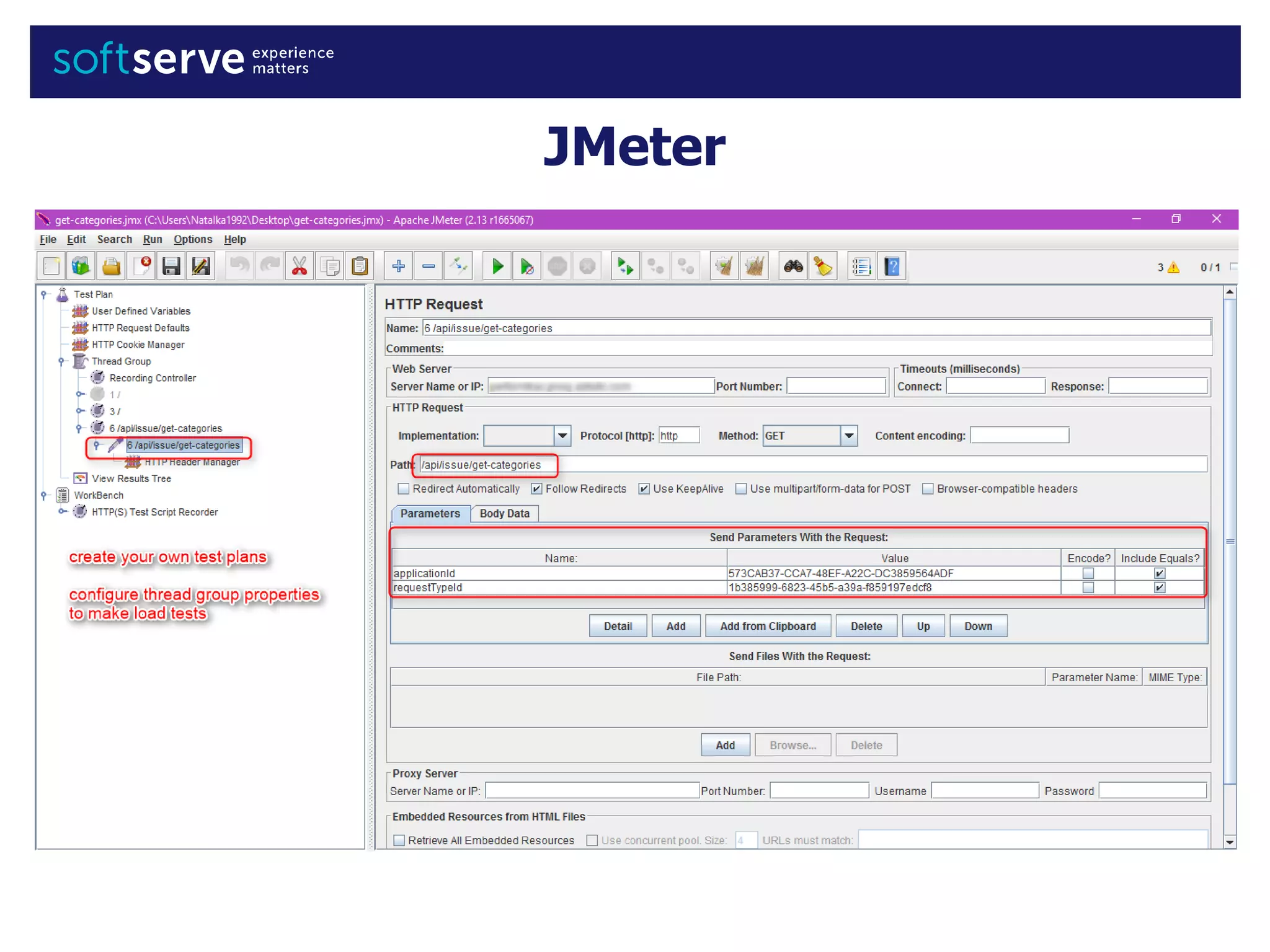The image size is (1270, 952).
Task: Click Delete button under parameters table
Action: [x=866, y=626]
